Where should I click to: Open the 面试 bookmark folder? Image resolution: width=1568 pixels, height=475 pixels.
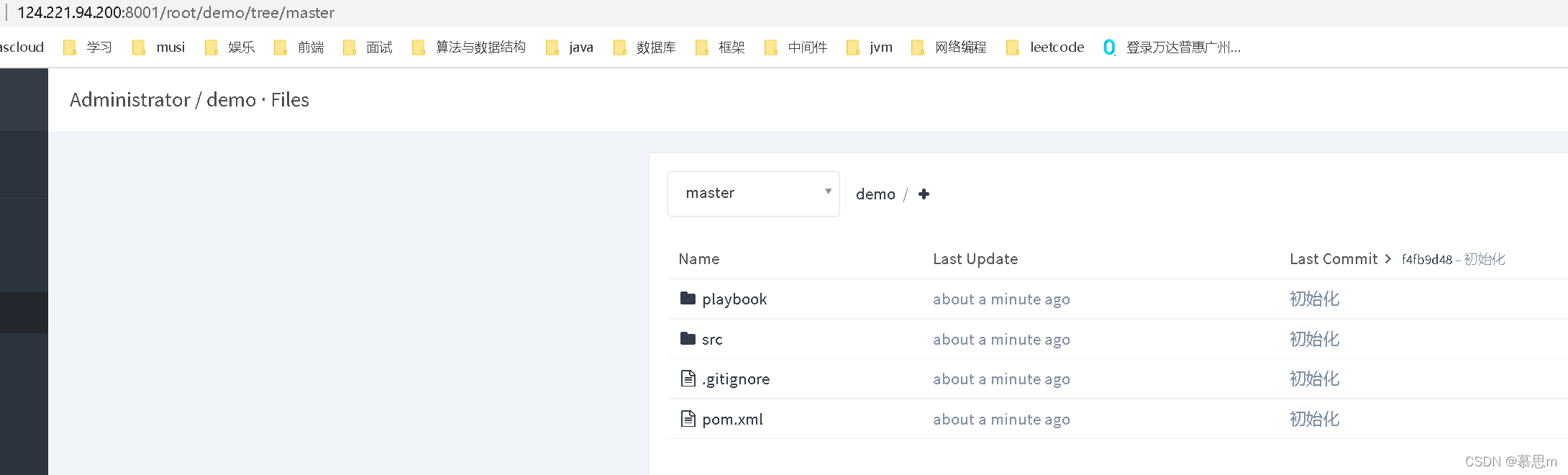click(x=368, y=47)
